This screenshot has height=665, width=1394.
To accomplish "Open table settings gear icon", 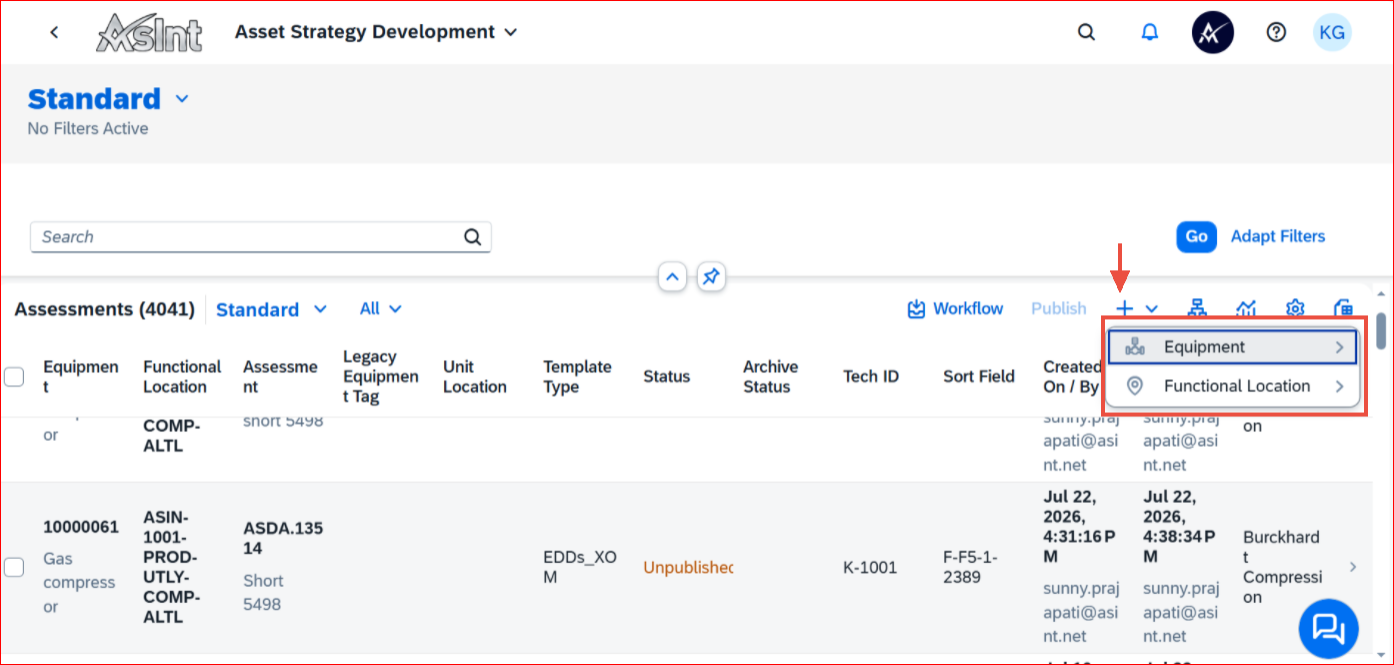I will coord(1295,309).
